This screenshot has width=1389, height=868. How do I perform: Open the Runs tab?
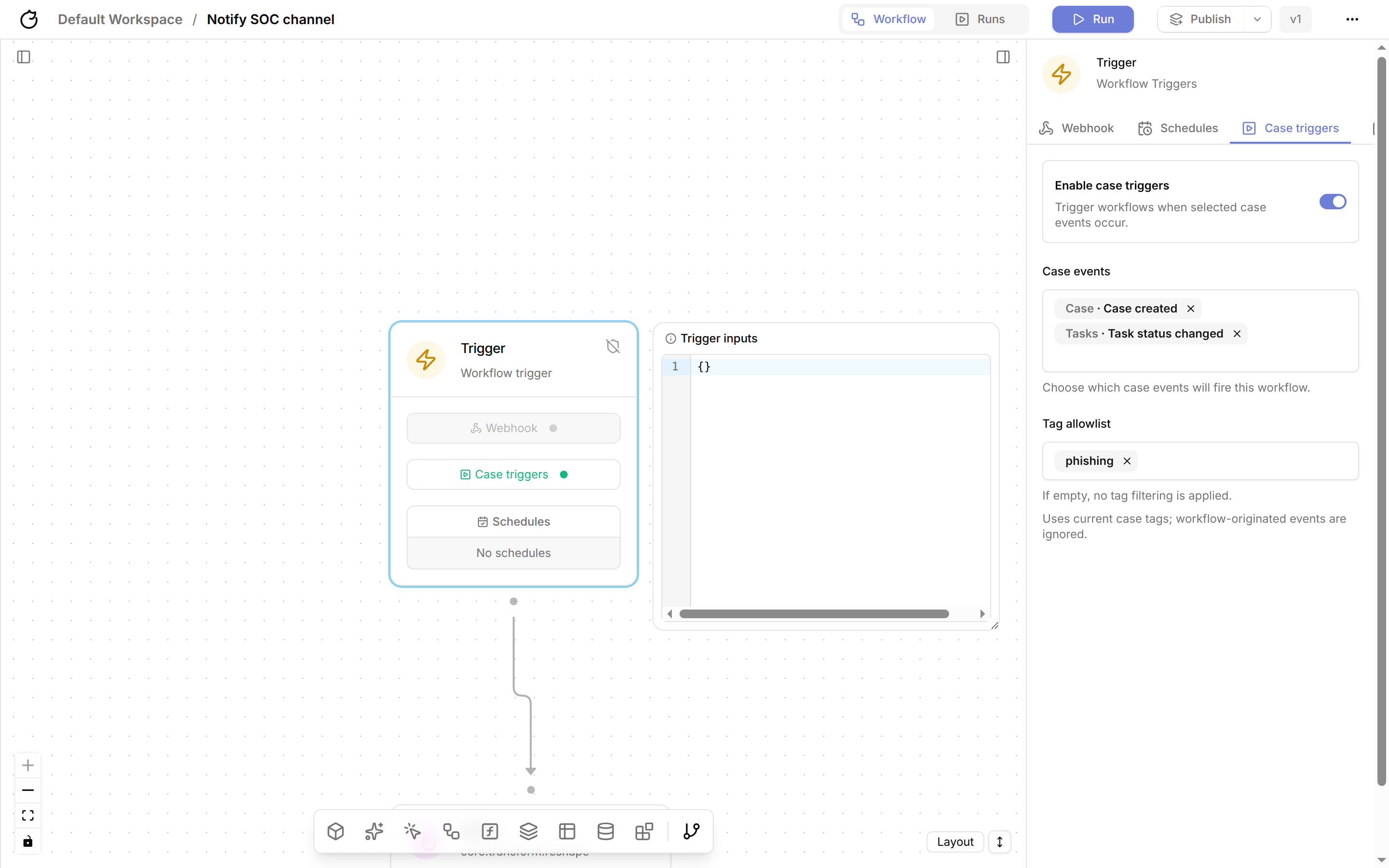pos(980,19)
